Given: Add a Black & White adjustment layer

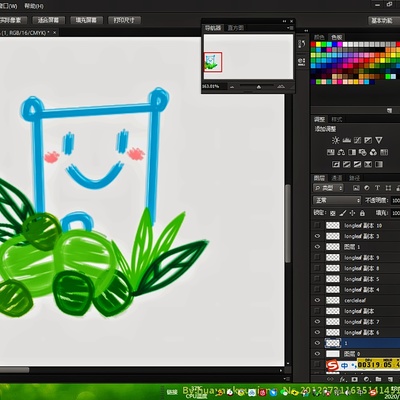Looking at the screenshot, I should (x=352, y=152).
